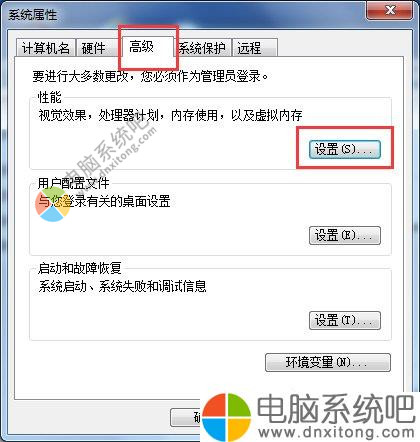Click the administrator login notice text

[x=150, y=76]
